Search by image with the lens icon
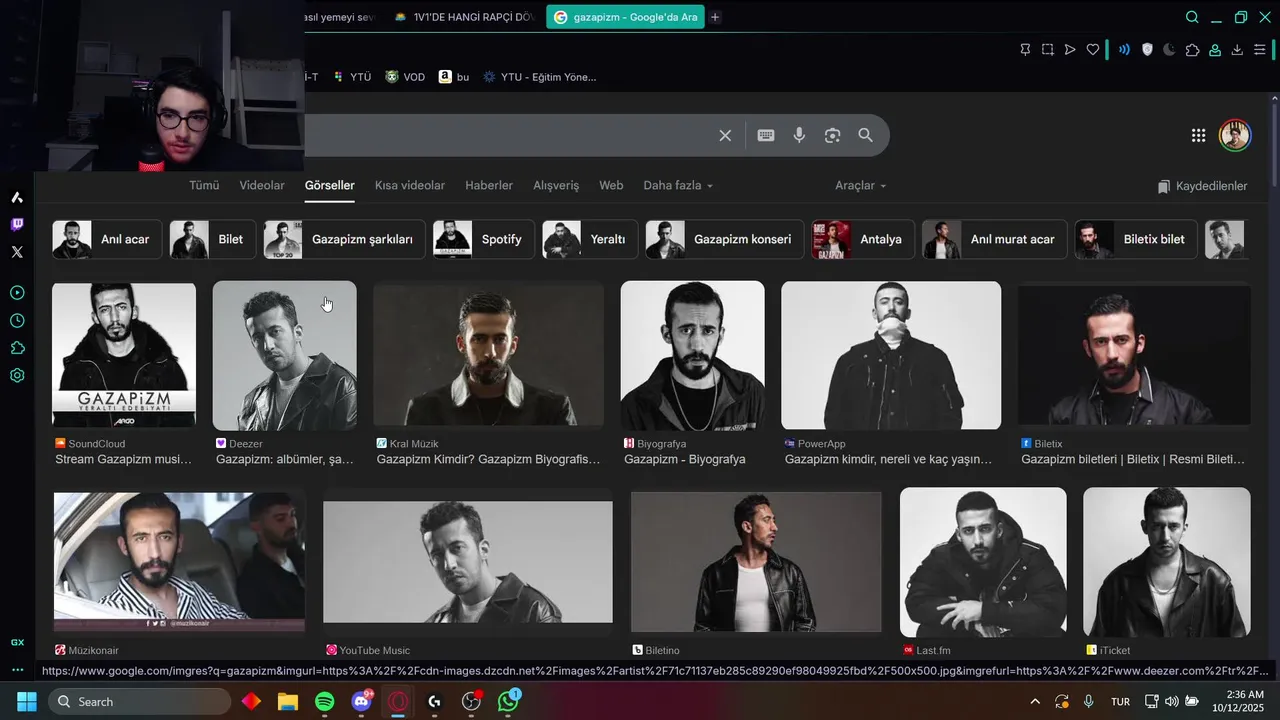 click(x=832, y=135)
